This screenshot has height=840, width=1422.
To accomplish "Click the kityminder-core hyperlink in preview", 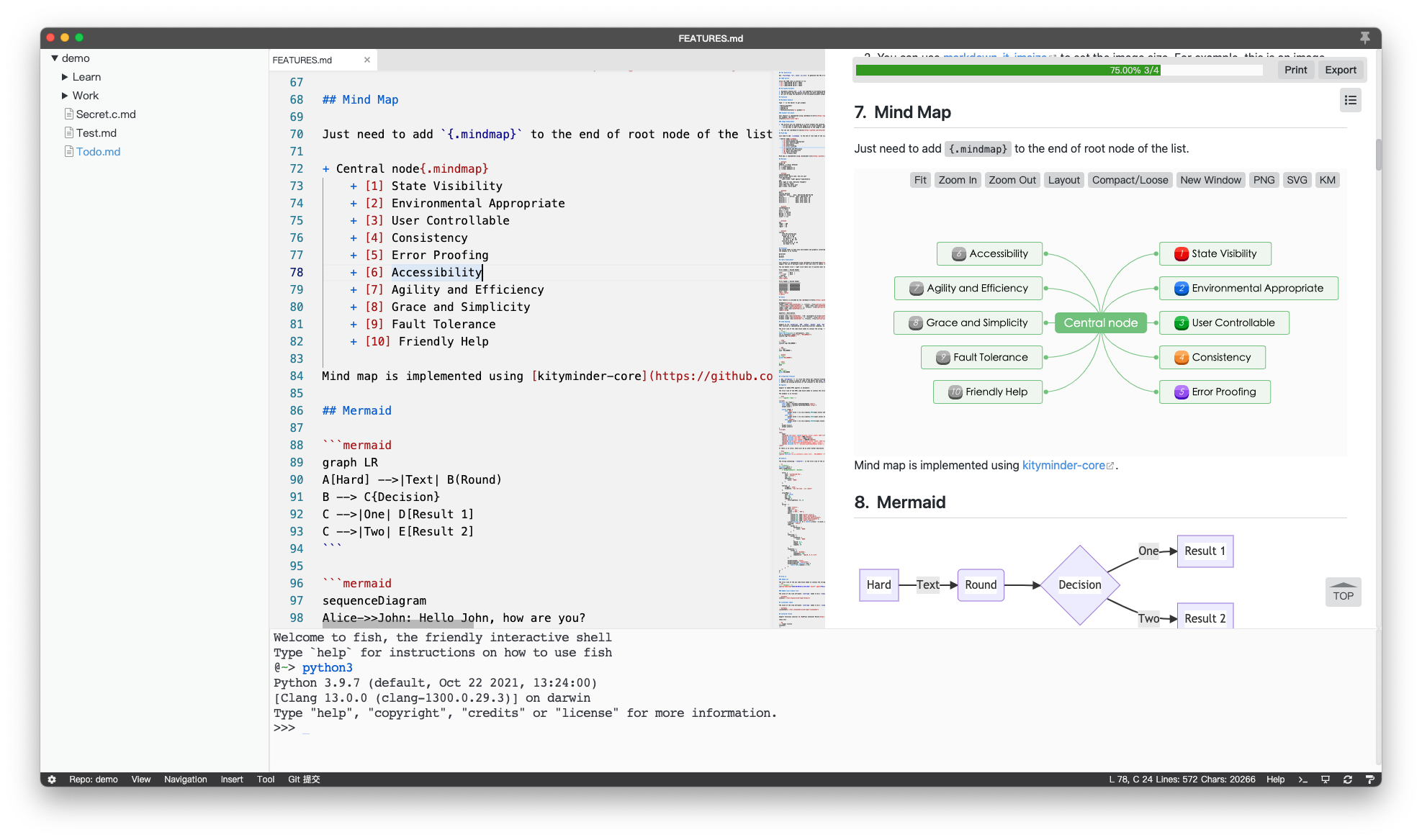I will (1064, 464).
